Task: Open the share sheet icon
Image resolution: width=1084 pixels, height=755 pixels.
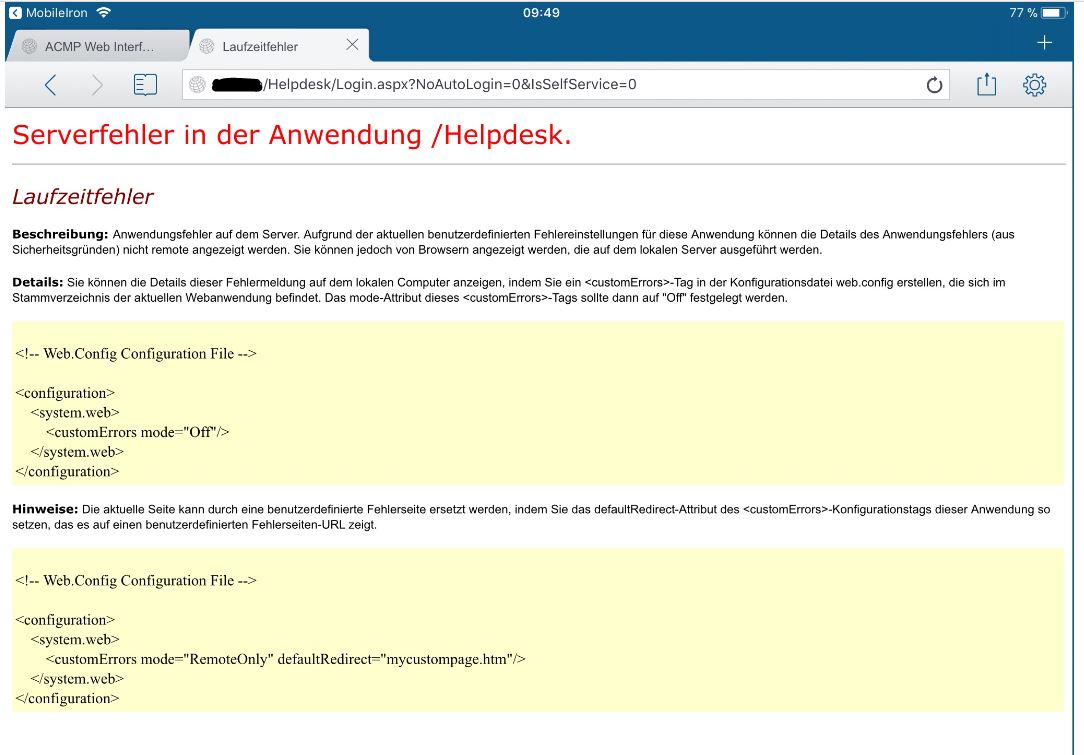Action: tap(986, 84)
